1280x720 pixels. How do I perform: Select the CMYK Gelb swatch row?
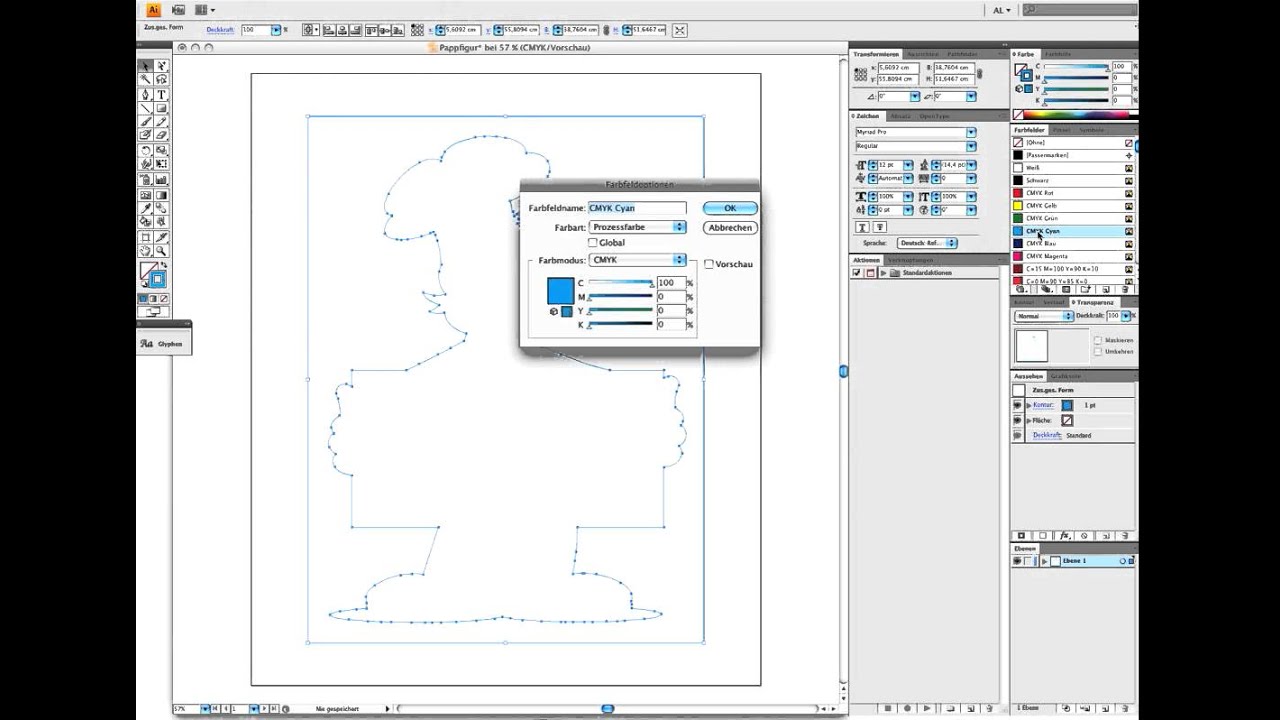click(x=1073, y=205)
